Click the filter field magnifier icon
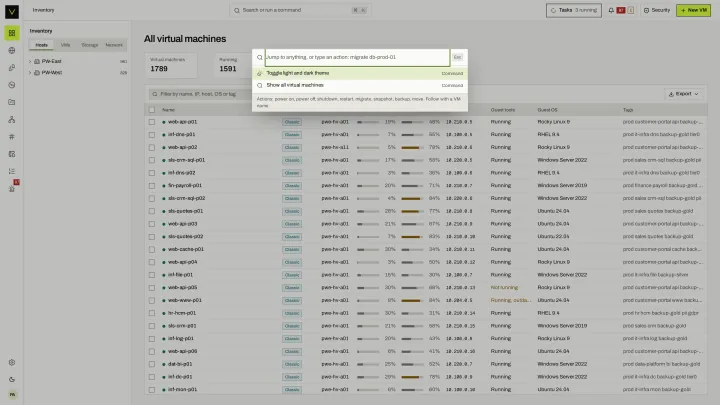Image resolution: width=720 pixels, height=405 pixels. tap(155, 94)
